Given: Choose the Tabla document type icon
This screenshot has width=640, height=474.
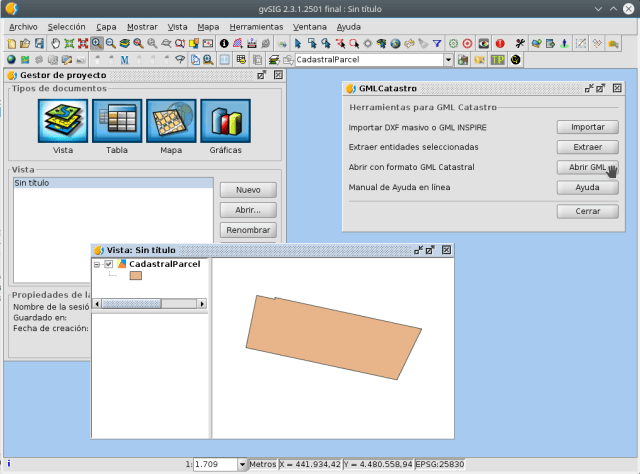Looking at the screenshot, I should coord(116,121).
